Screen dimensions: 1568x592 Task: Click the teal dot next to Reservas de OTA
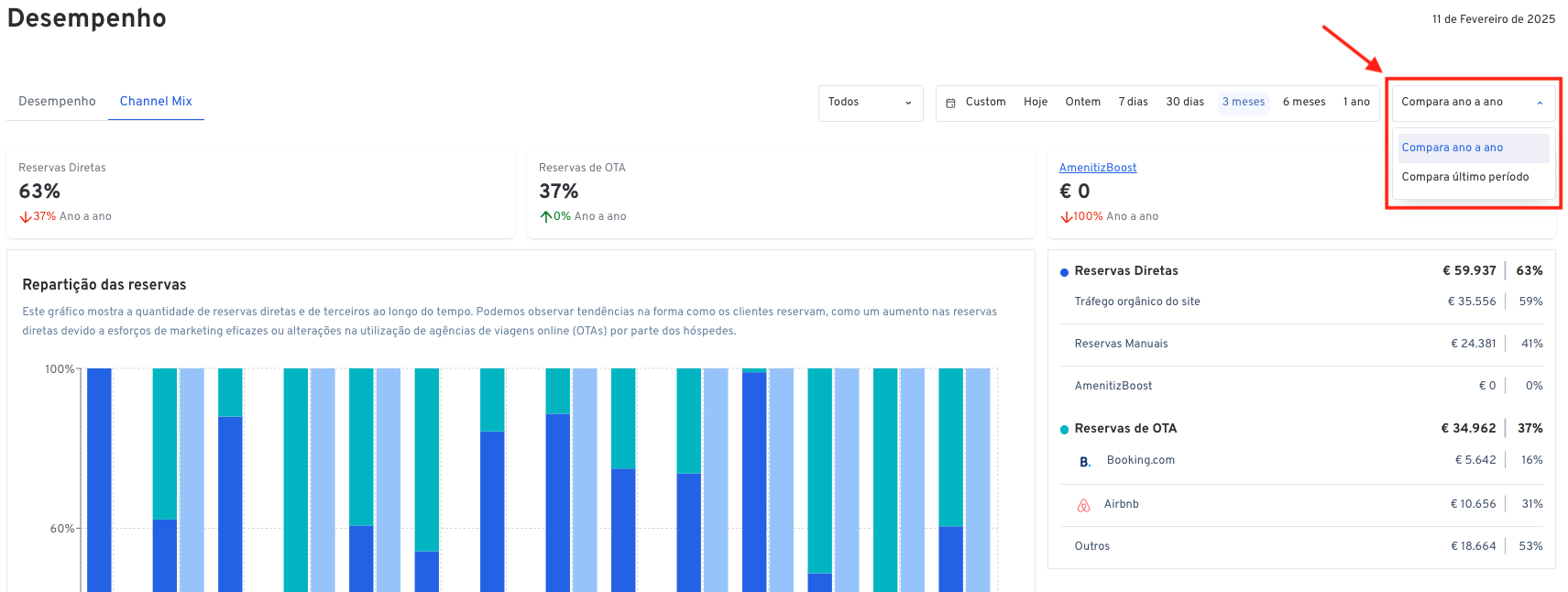point(1064,430)
